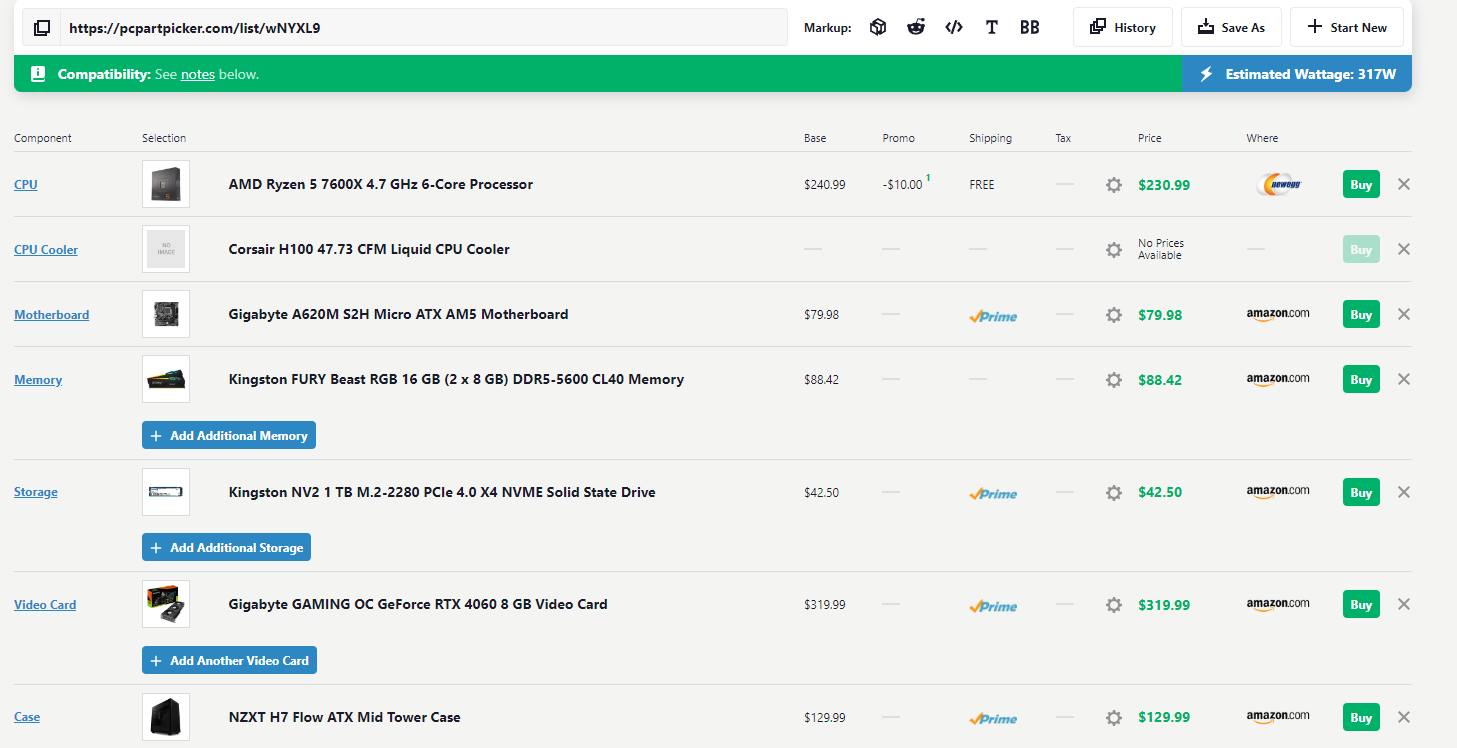Click the Estimated Wattage 317W indicator

pyautogui.click(x=1297, y=74)
